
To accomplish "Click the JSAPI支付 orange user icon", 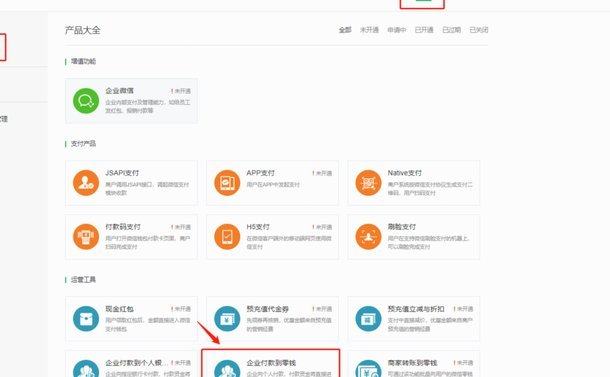I will [86, 182].
